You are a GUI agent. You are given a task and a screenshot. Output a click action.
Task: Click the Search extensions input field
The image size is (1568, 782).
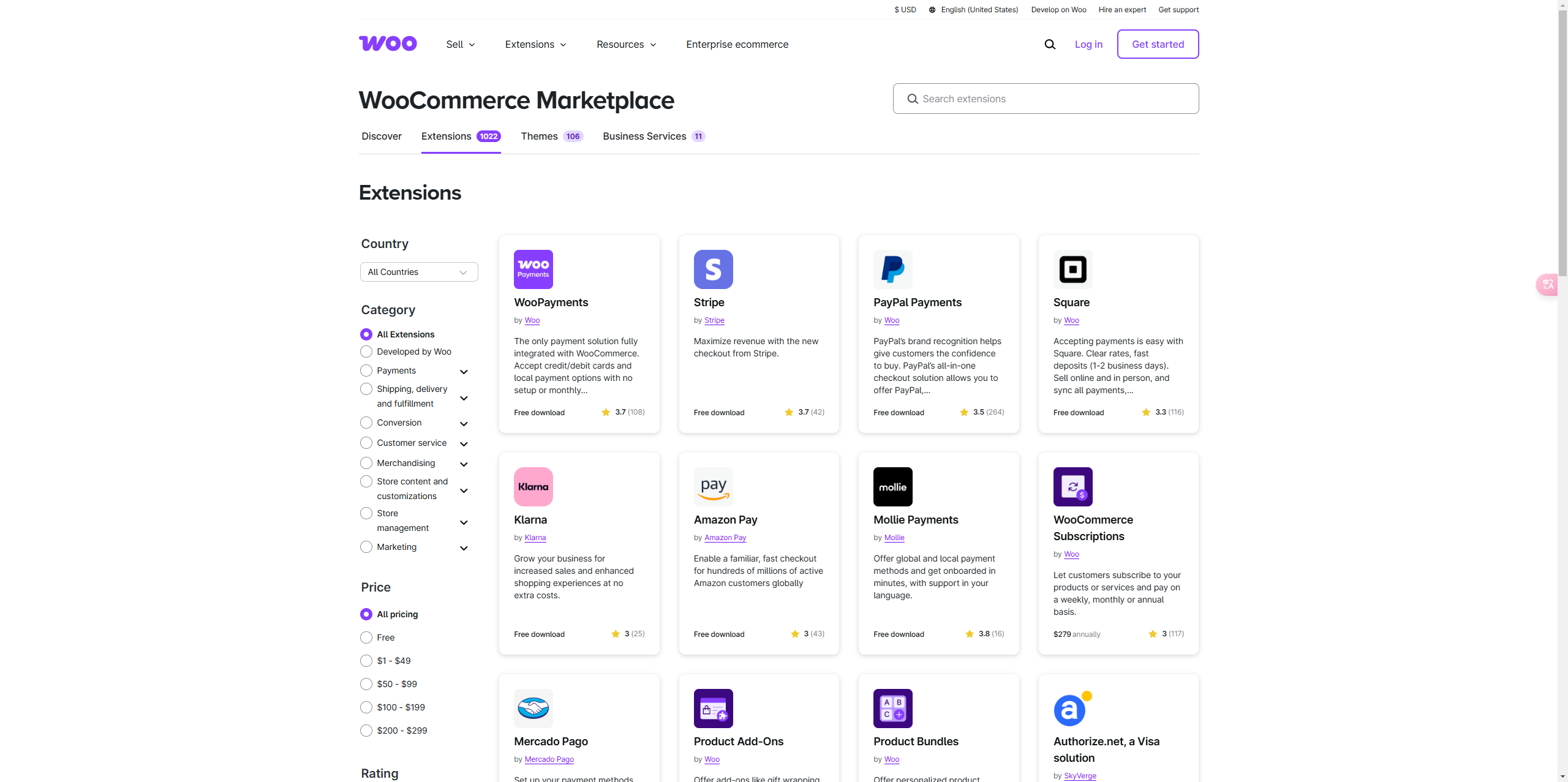tap(1046, 99)
